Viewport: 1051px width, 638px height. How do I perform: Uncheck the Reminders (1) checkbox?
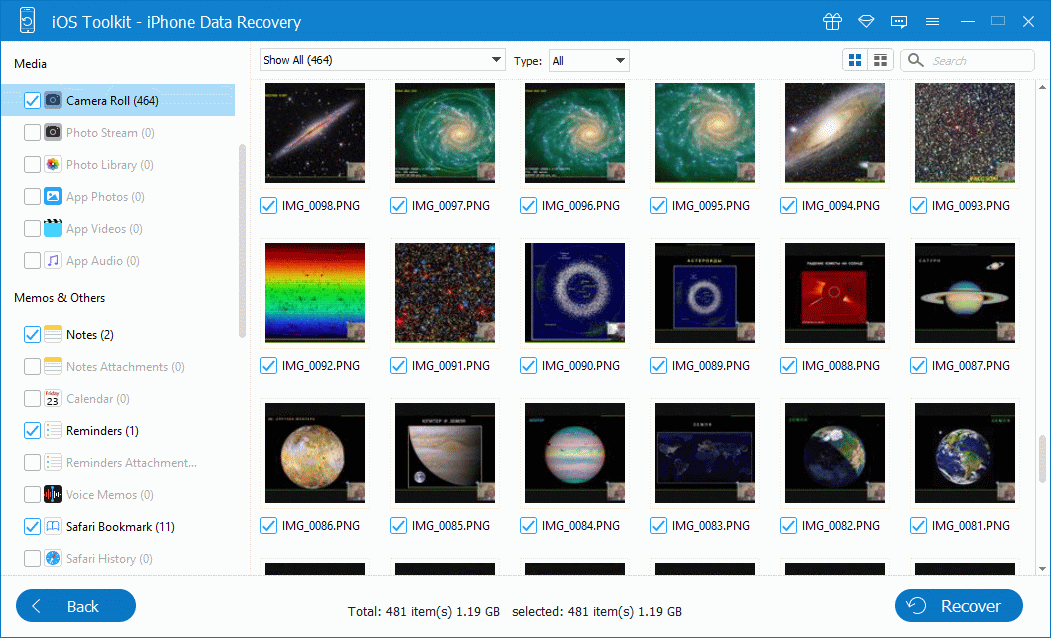tap(32, 430)
